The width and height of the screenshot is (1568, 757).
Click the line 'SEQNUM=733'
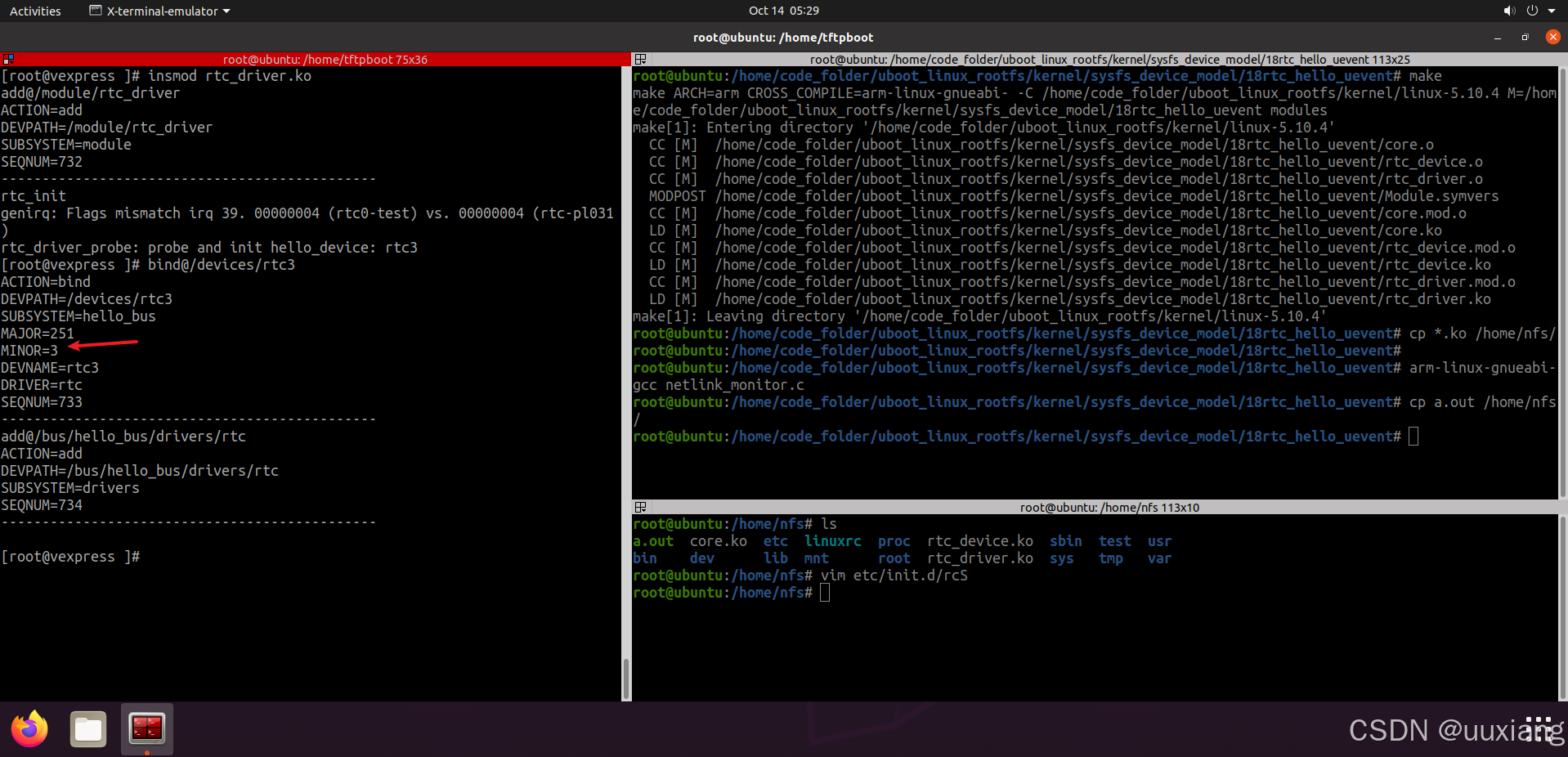click(42, 402)
